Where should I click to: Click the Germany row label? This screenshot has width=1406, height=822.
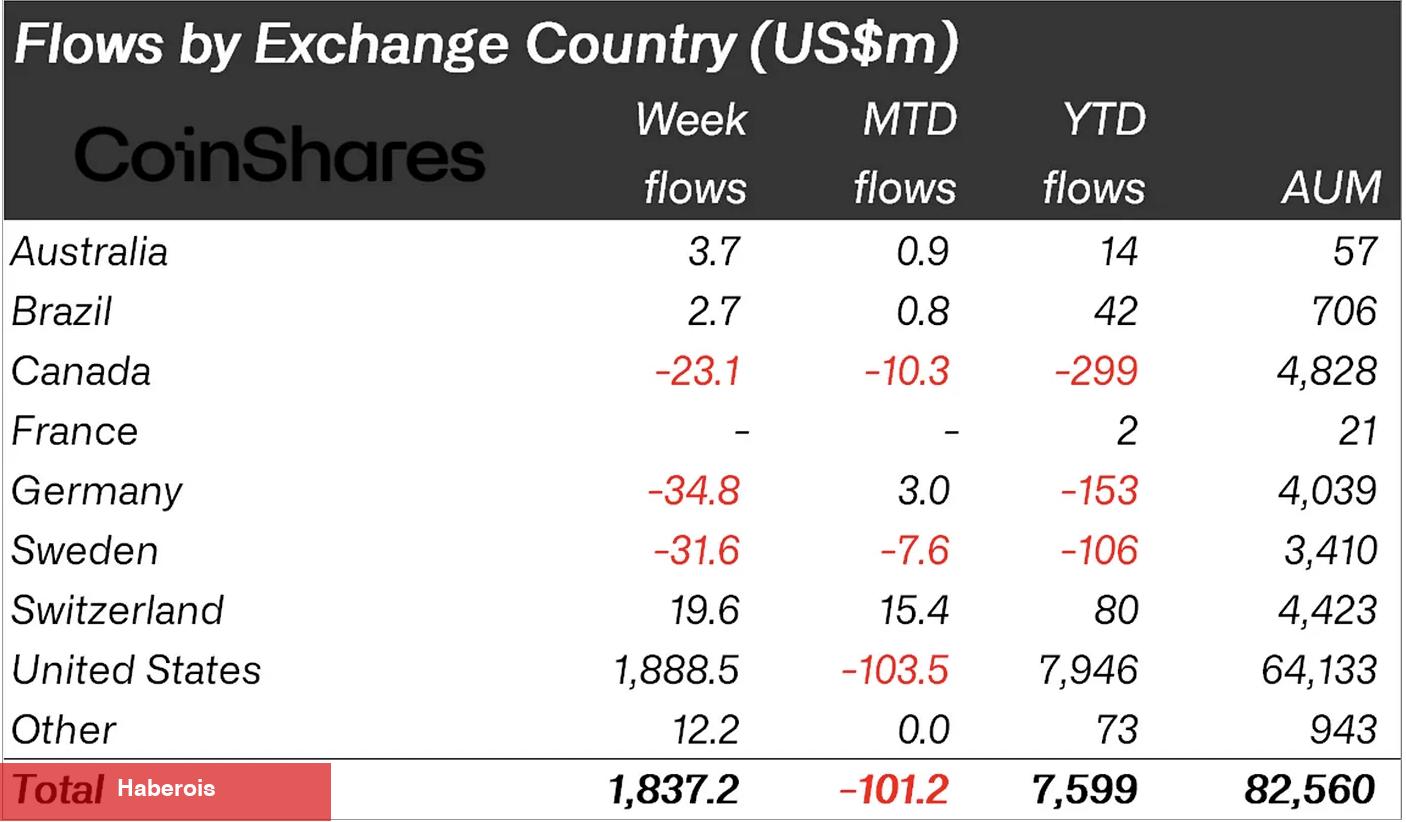pyautogui.click(x=97, y=491)
